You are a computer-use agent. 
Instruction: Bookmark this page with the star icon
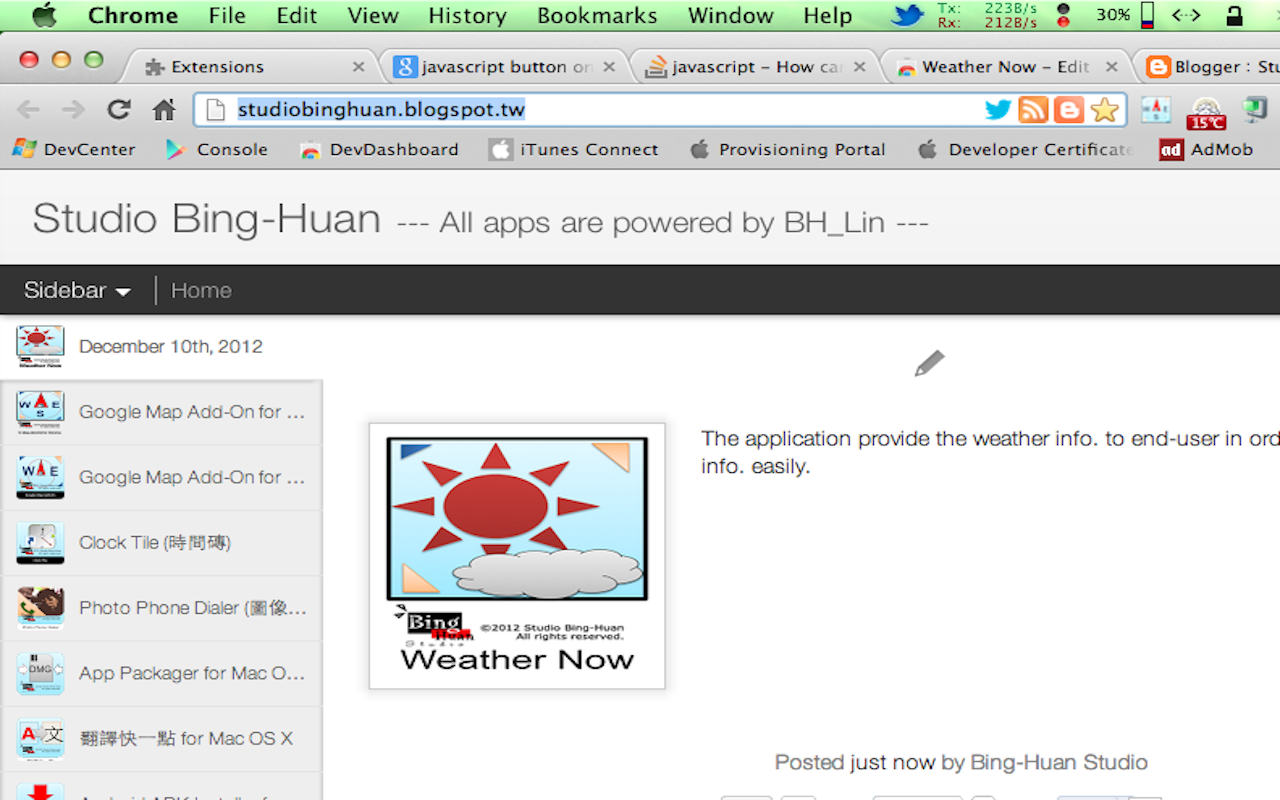pyautogui.click(x=1104, y=109)
